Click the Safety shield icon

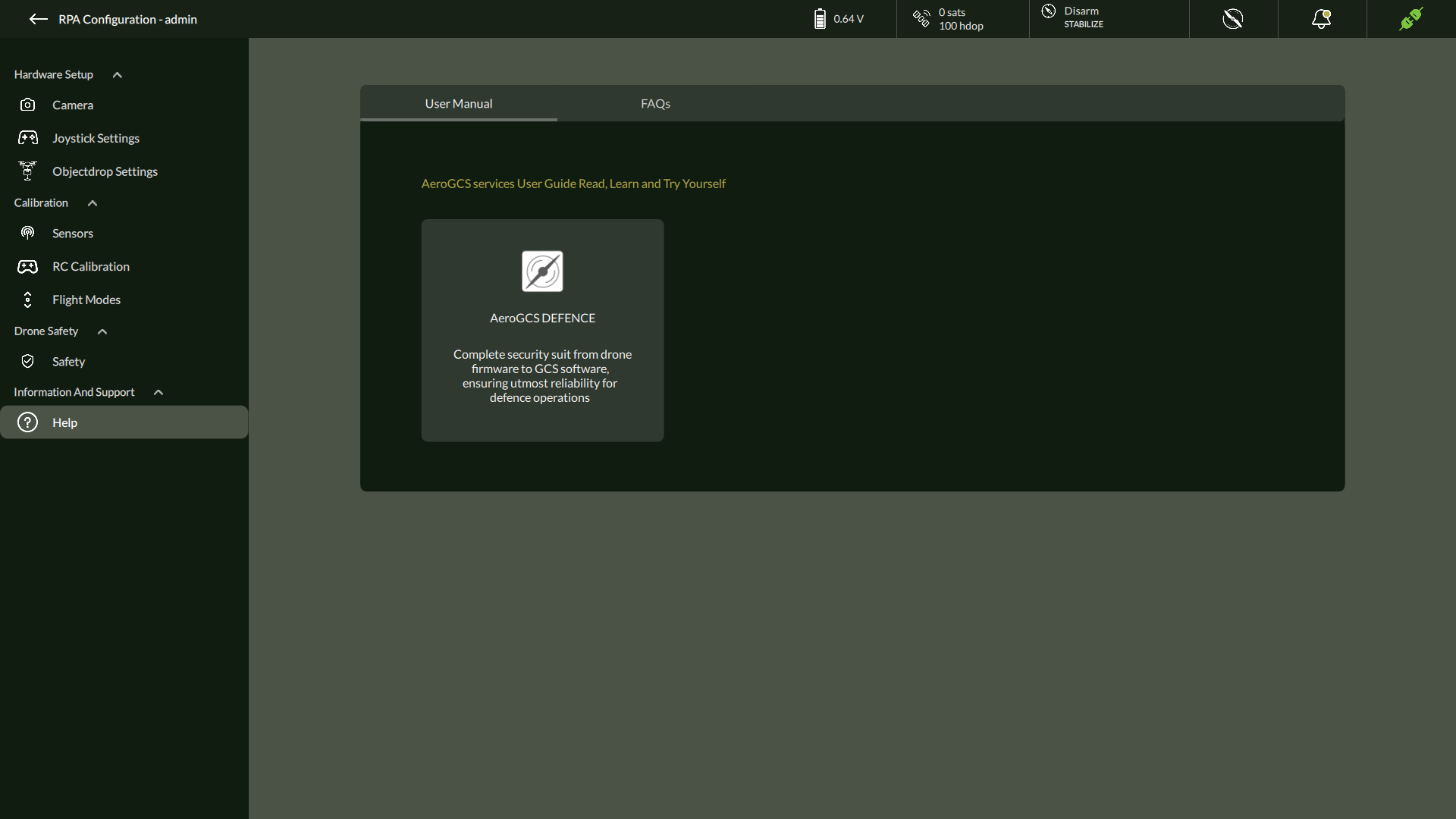pos(28,362)
